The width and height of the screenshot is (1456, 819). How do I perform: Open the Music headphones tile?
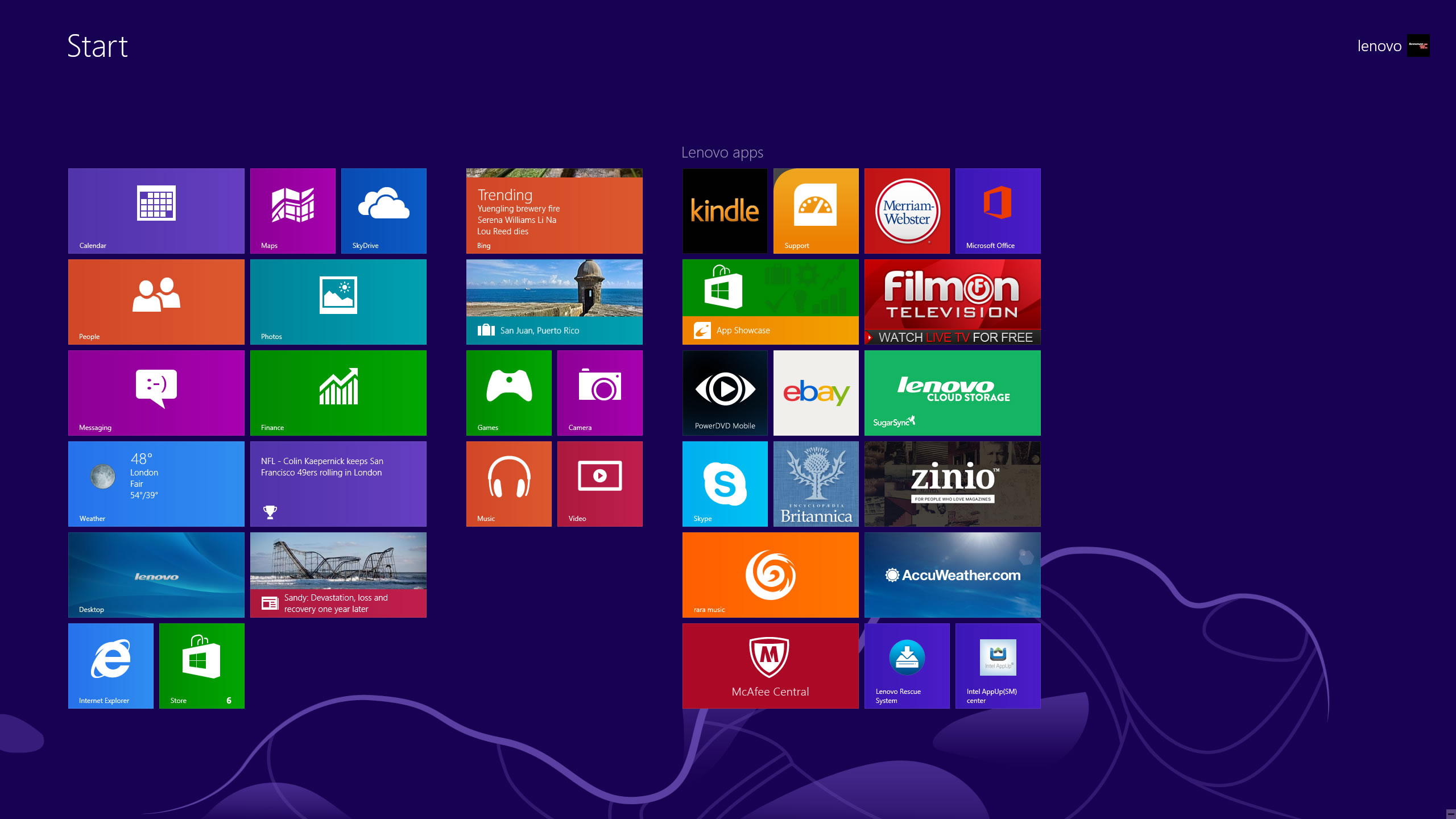pos(508,483)
